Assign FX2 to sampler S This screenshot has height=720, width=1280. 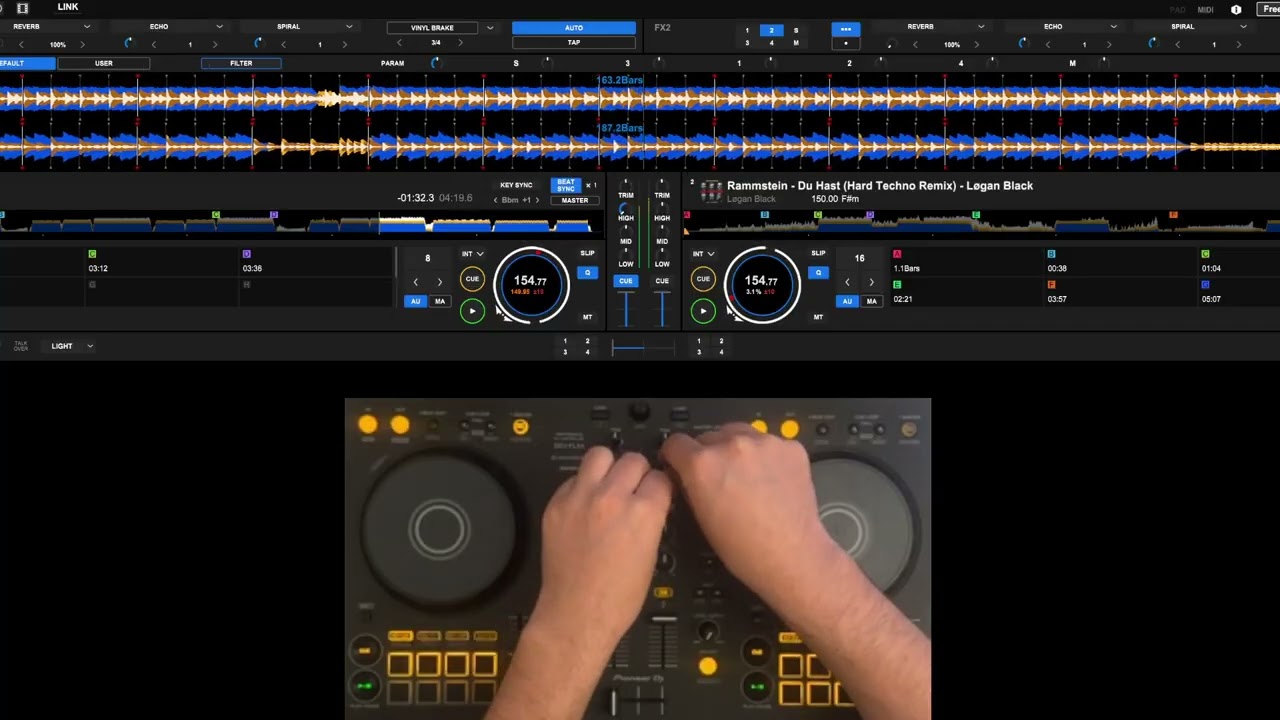pyautogui.click(x=796, y=31)
